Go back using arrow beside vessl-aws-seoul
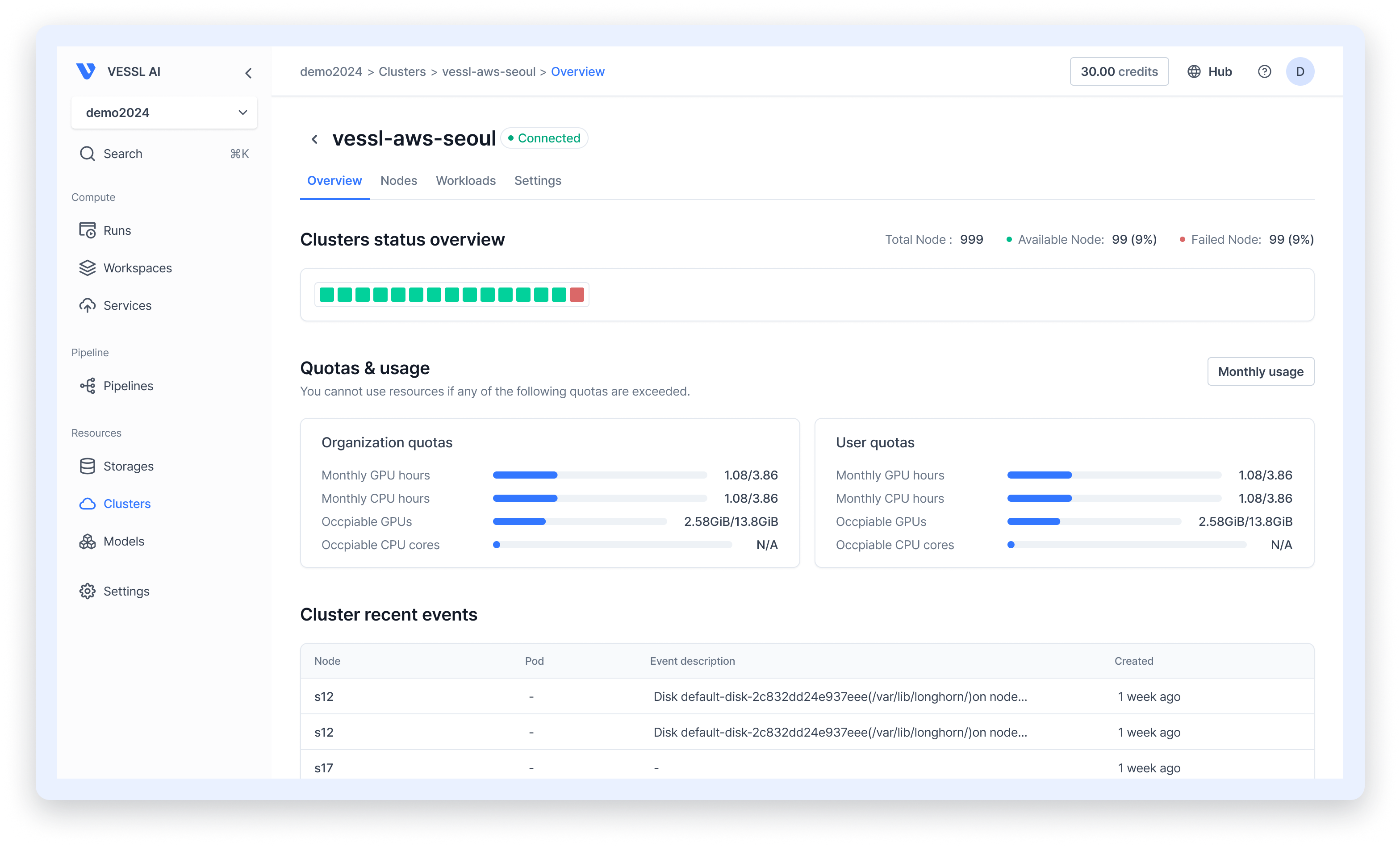Screen dimensions: 1400x846 (x=315, y=139)
